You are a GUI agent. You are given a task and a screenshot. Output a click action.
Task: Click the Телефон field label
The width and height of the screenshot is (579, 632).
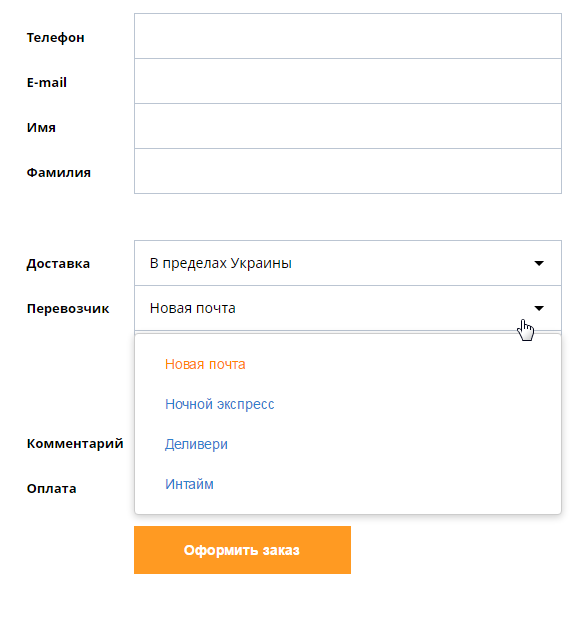(56, 37)
